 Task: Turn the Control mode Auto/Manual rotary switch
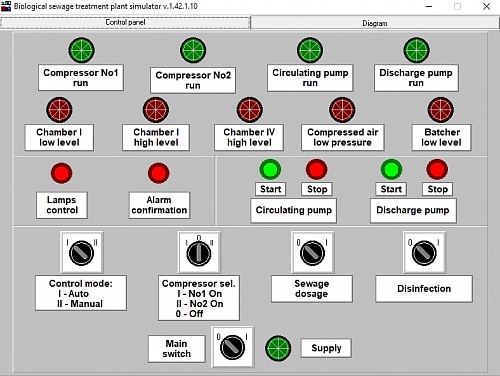coord(82,252)
